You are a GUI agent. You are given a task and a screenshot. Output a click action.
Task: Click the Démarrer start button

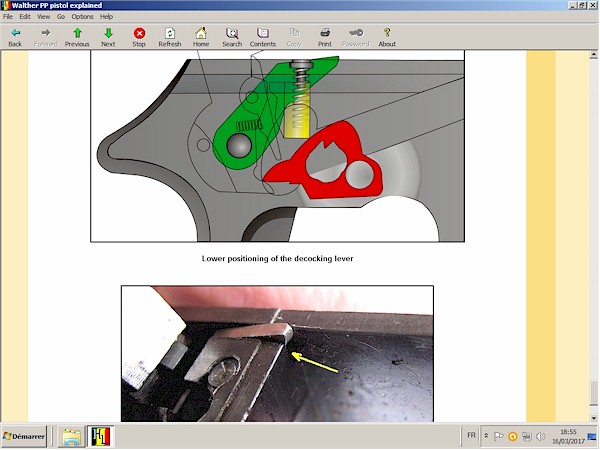pyautogui.click(x=24, y=436)
